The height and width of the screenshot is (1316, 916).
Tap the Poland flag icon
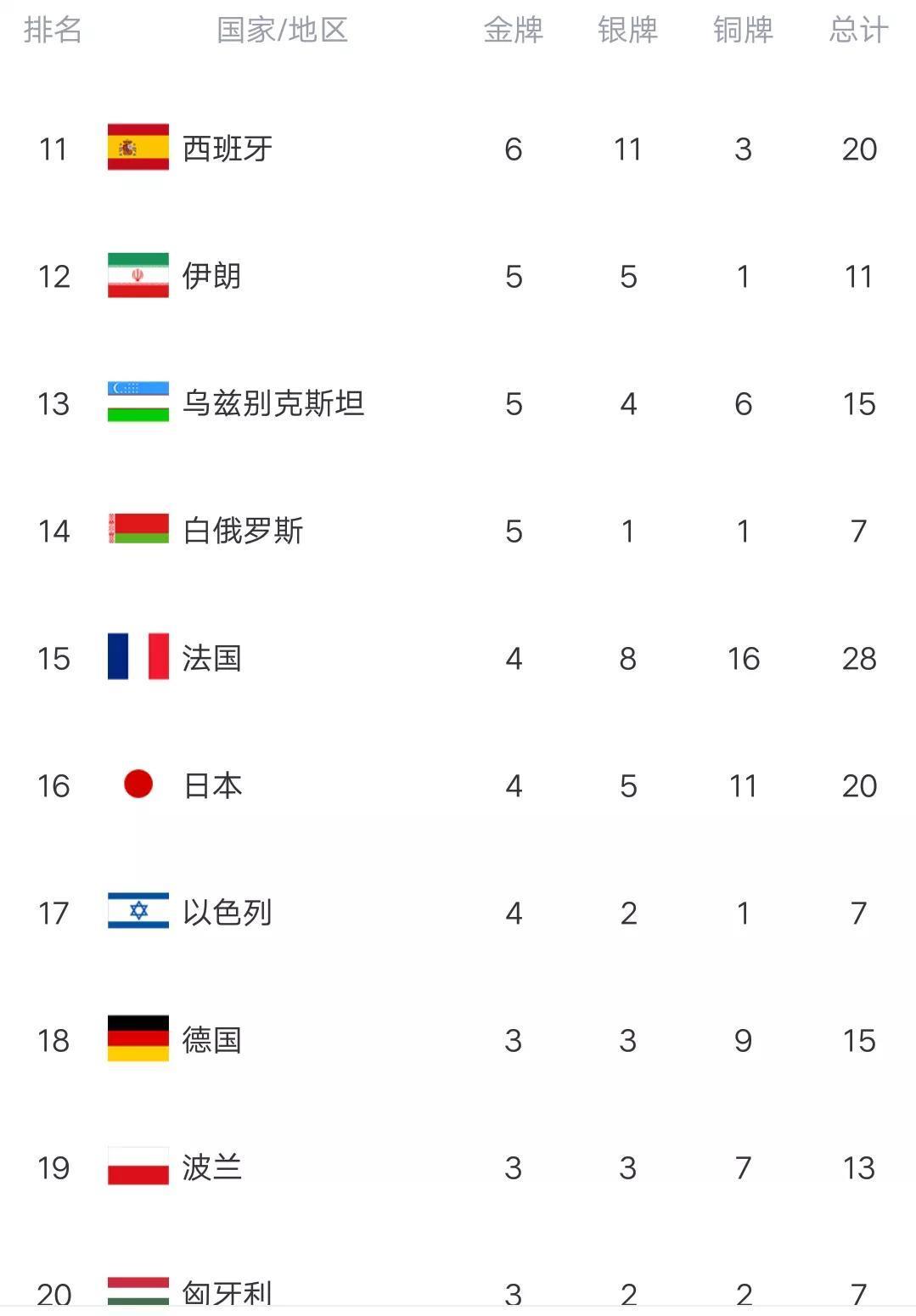point(138,1166)
